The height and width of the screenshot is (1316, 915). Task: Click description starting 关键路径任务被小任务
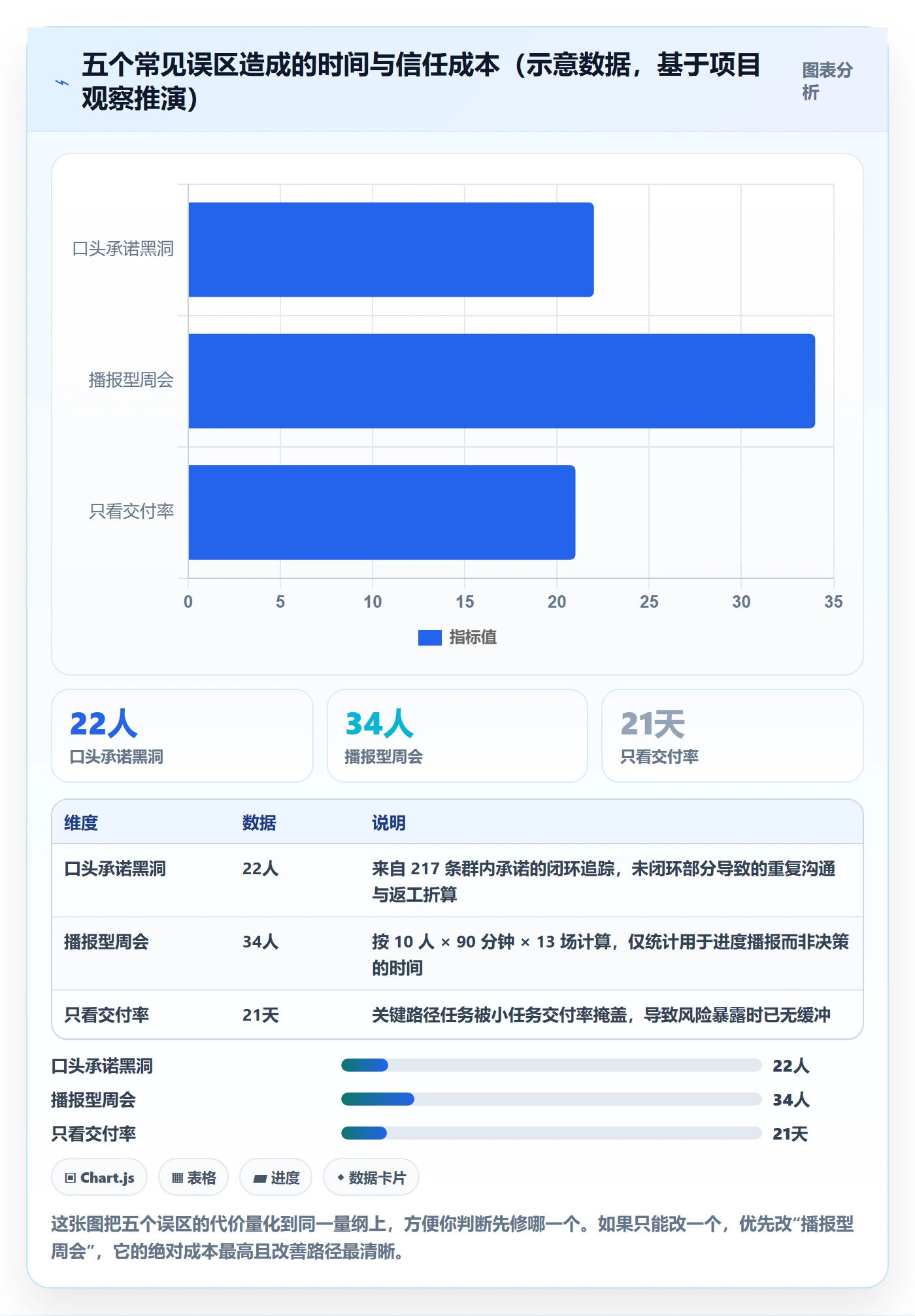(601, 1015)
